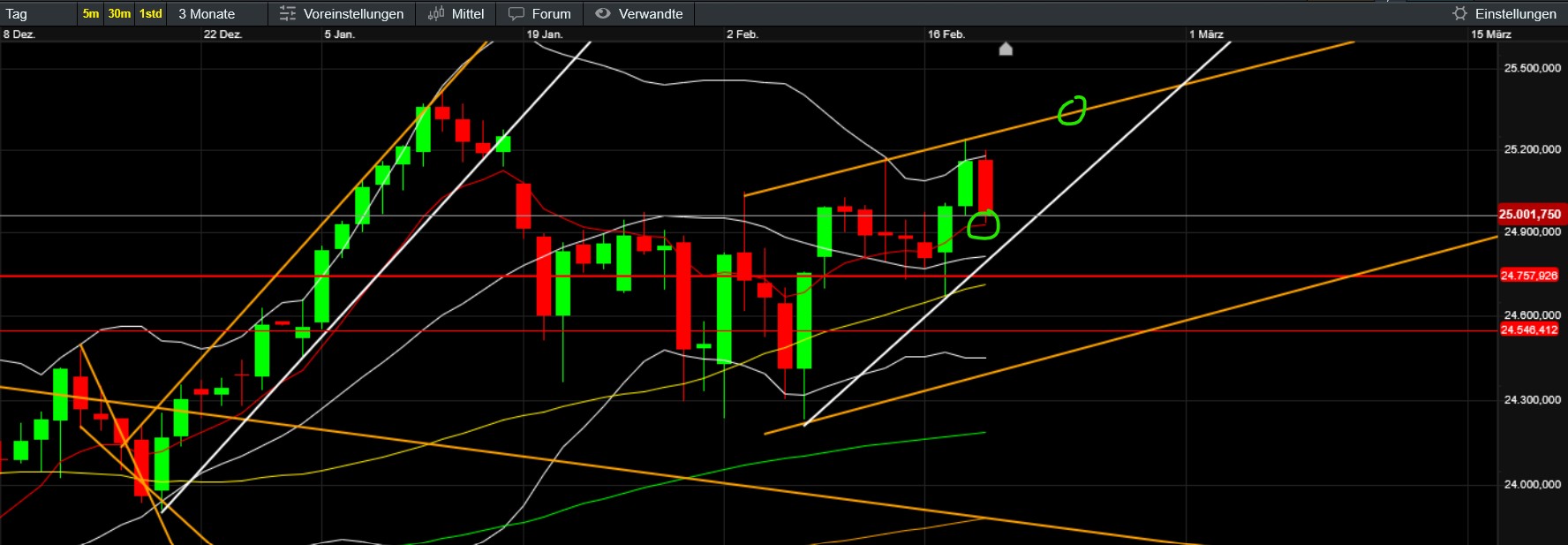Screen dimensions: 1568x545
Task: Click the gray bell marker on time axis
Action: (x=1006, y=49)
